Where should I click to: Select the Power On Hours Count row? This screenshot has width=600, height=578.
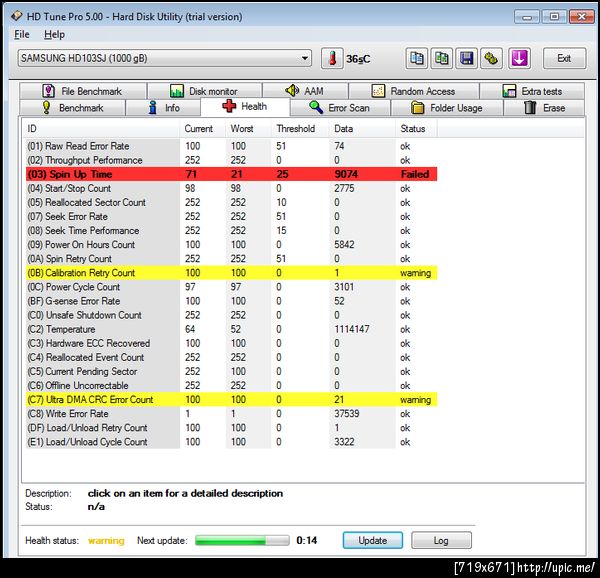point(232,245)
